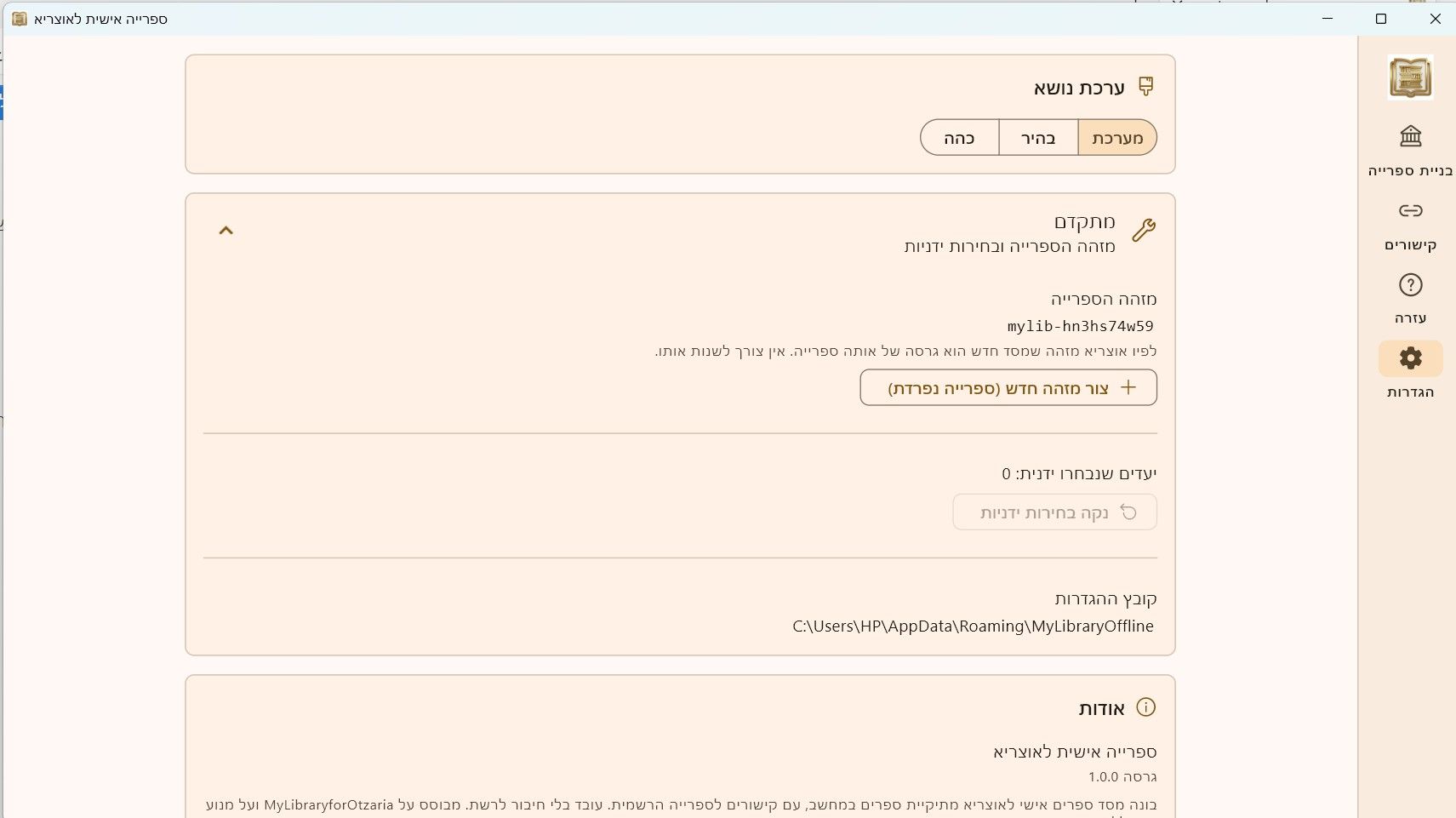Click the settings path C:\Users\HP\AppData\Roaming\MyLibraryOffline
This screenshot has width=1456, height=818.
(x=973, y=626)
